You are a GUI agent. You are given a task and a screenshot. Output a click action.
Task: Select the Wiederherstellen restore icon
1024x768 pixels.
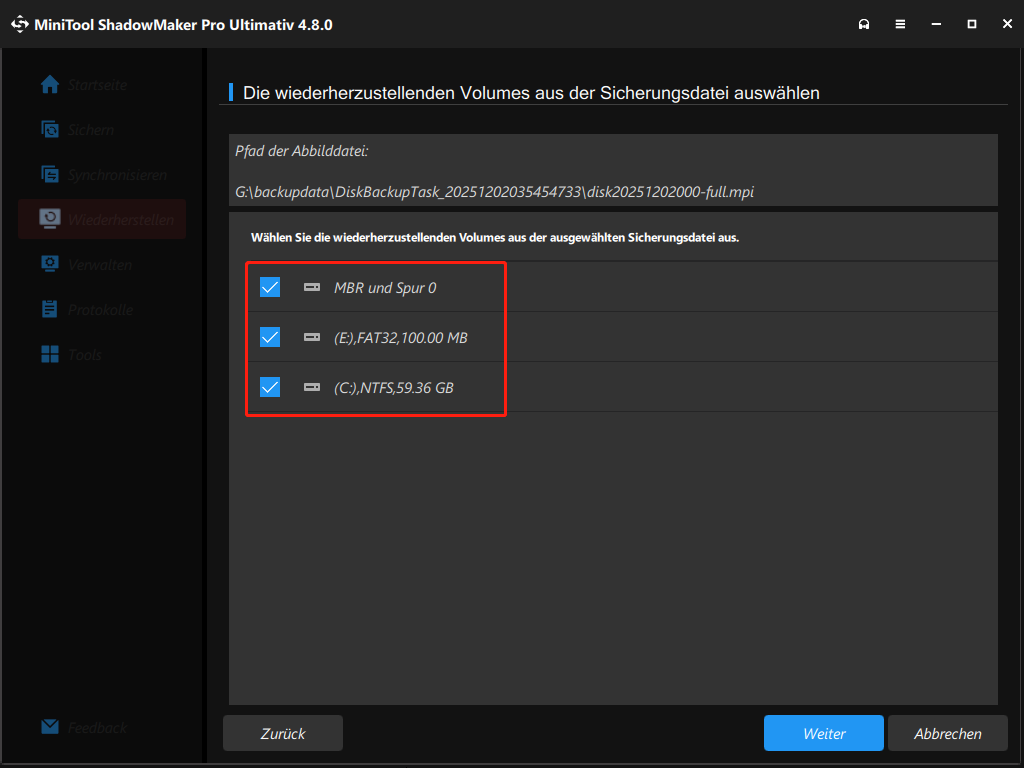click(x=50, y=219)
